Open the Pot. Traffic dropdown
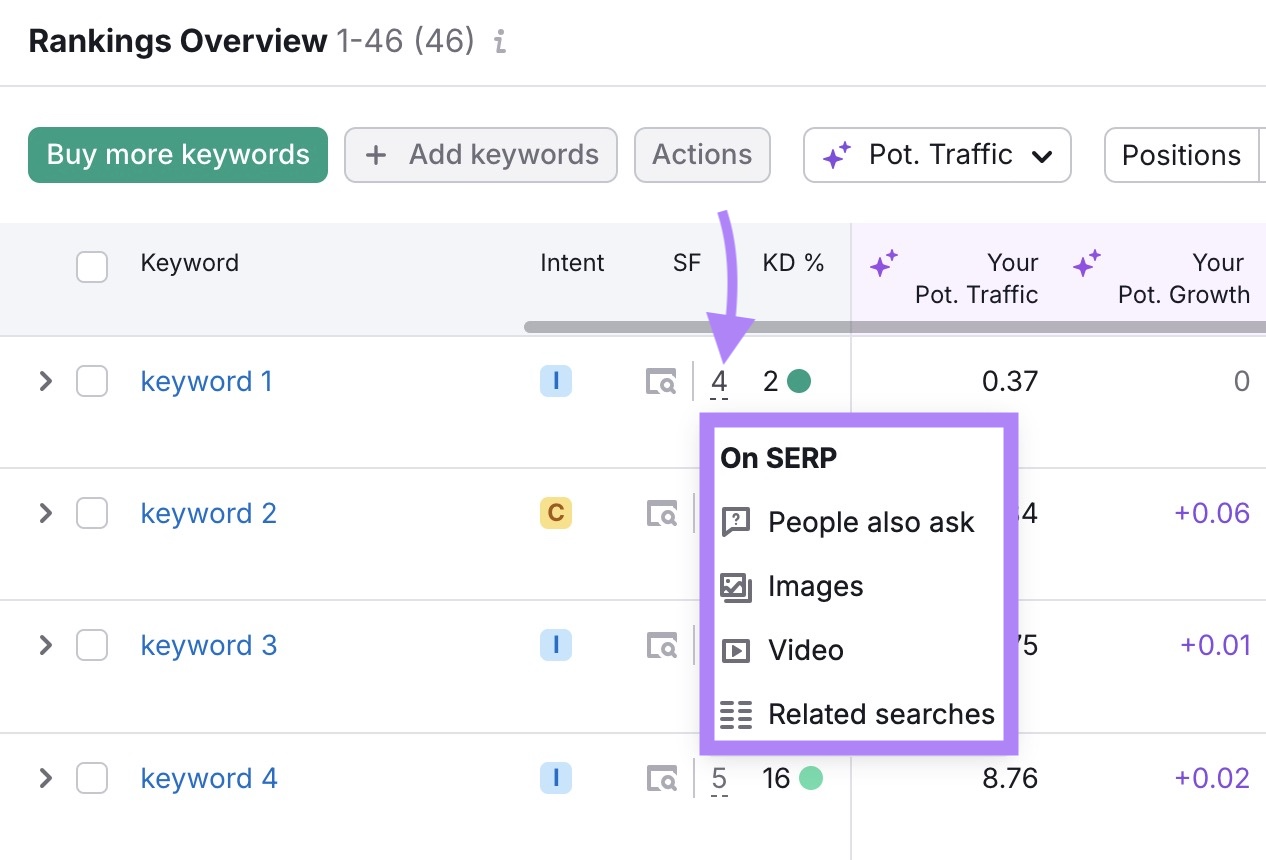1266x860 pixels. (936, 155)
